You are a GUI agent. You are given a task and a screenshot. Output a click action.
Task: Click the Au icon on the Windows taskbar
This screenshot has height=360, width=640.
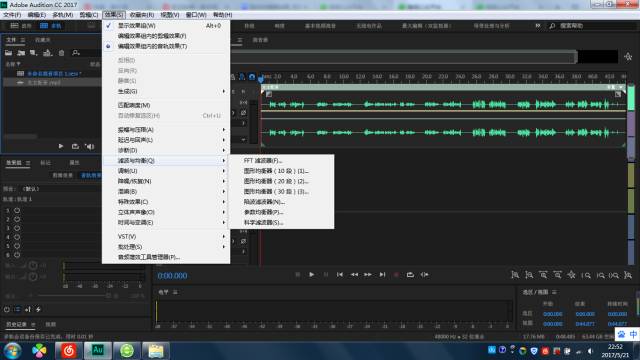coord(98,351)
